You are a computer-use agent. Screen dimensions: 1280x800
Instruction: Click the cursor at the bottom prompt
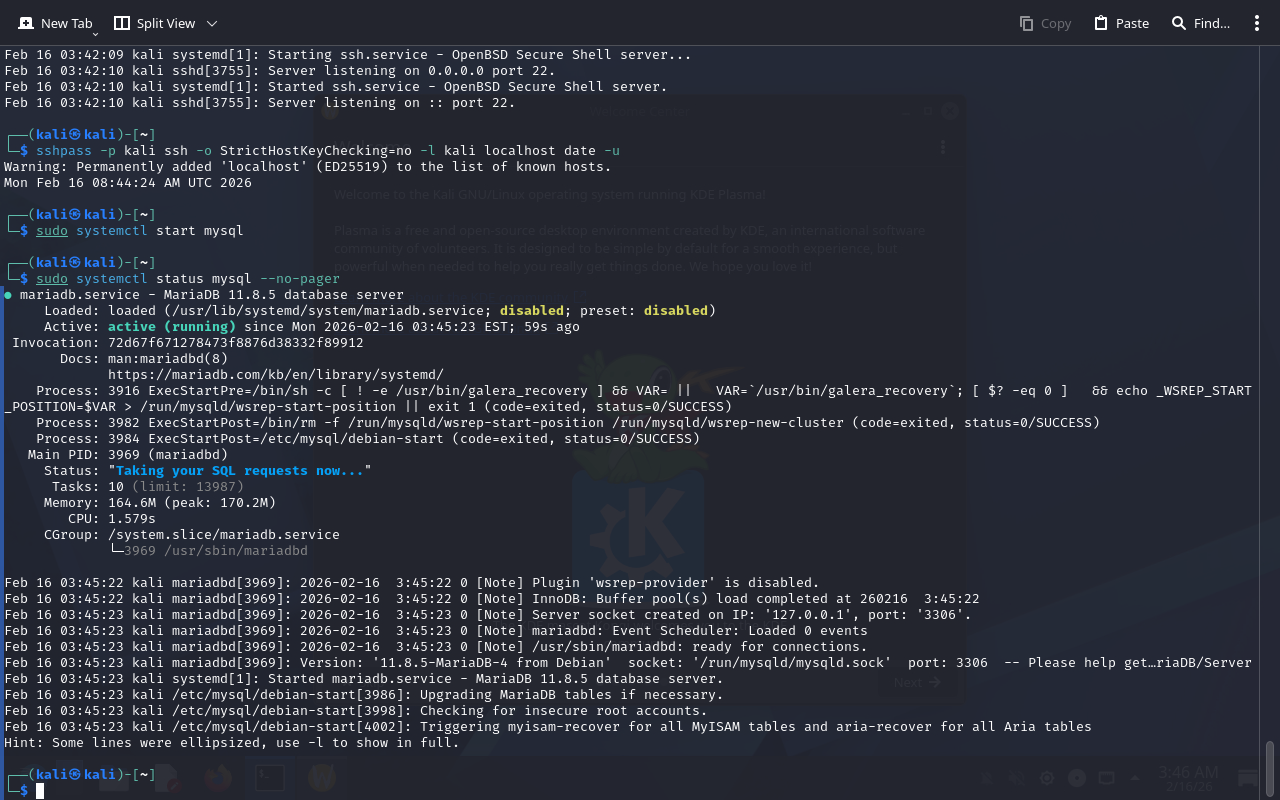tap(41, 791)
